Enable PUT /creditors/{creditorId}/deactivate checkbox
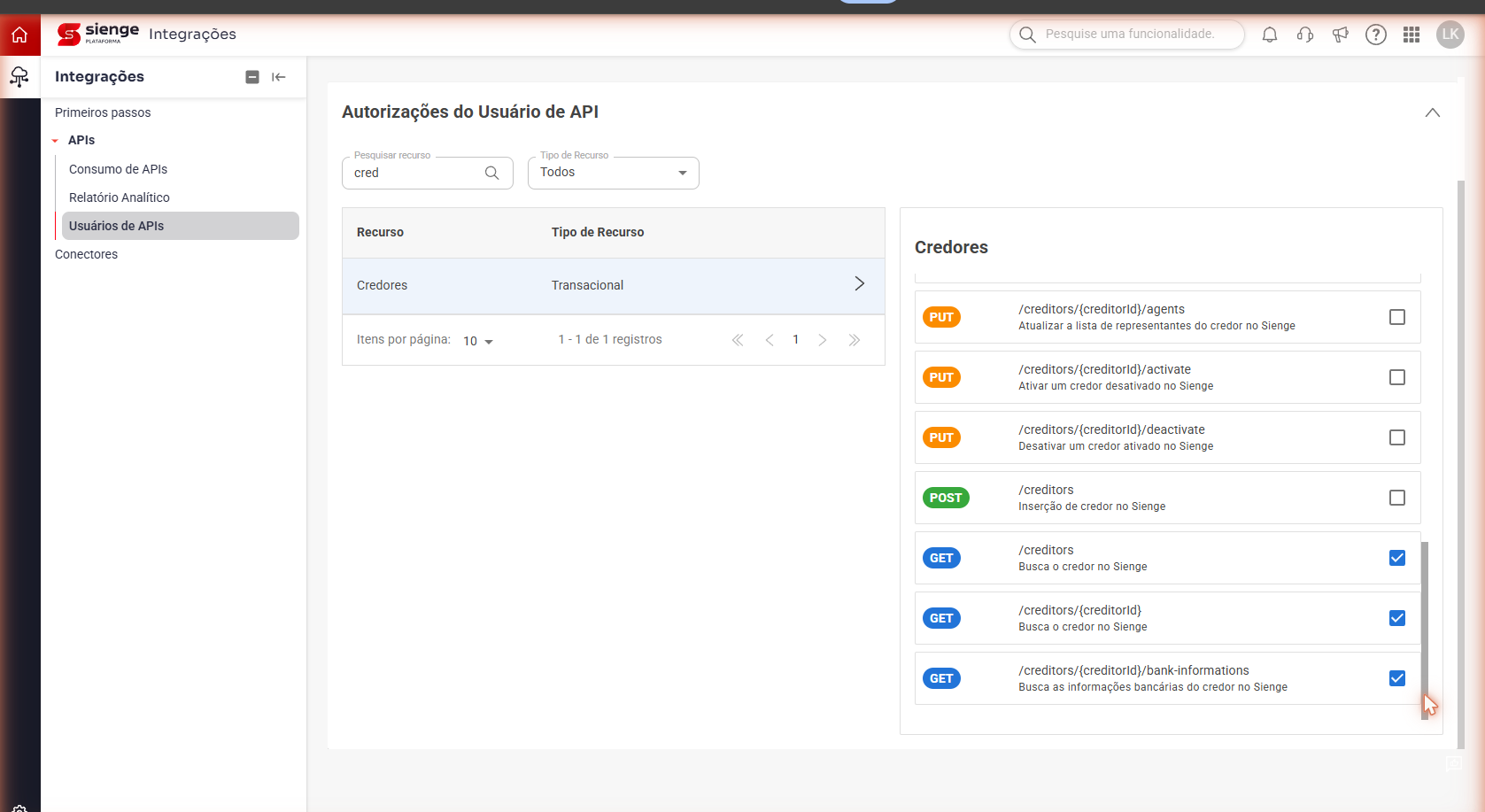The image size is (1485, 812). coord(1397,437)
